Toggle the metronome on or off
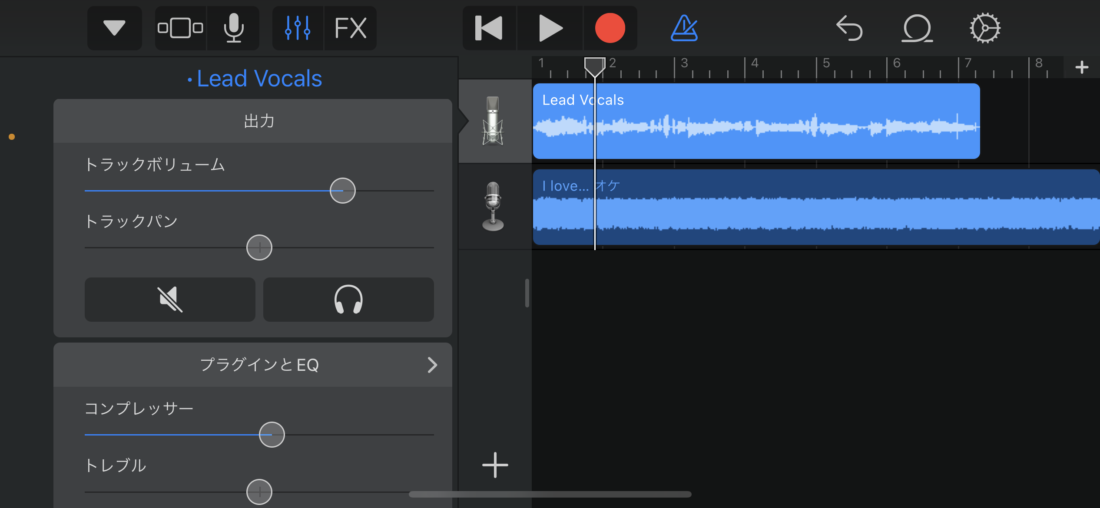Screen dimensions: 1100x508 684,28
